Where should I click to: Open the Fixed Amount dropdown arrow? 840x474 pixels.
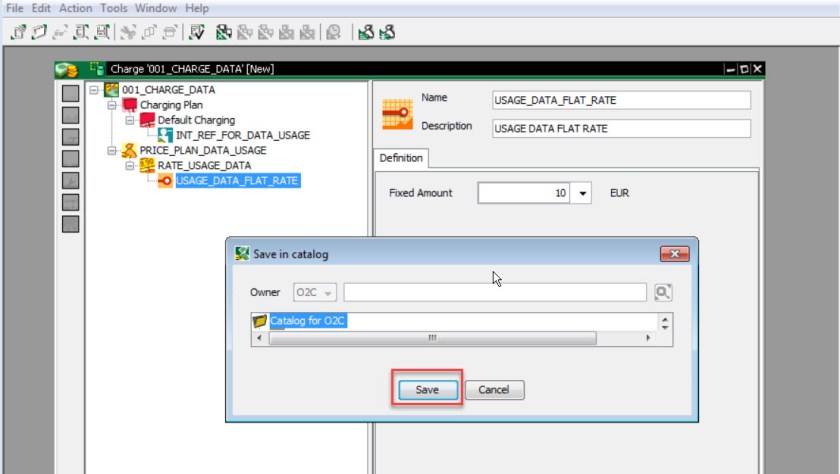(581, 193)
